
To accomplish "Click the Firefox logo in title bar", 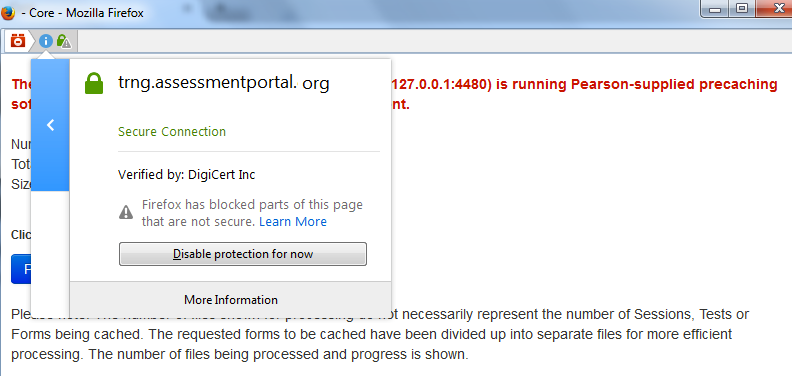I will point(8,13).
